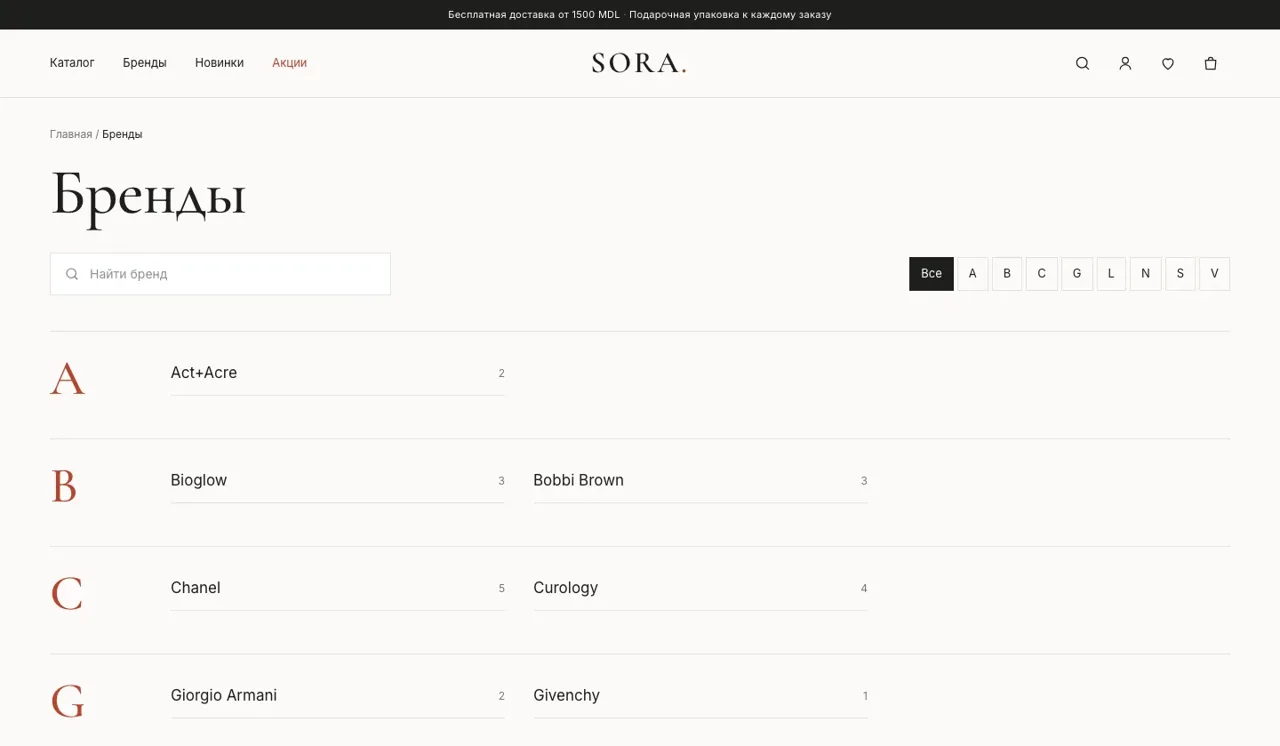1280x746 pixels.
Task: Open the Givenchy brand
Action: pos(700,696)
